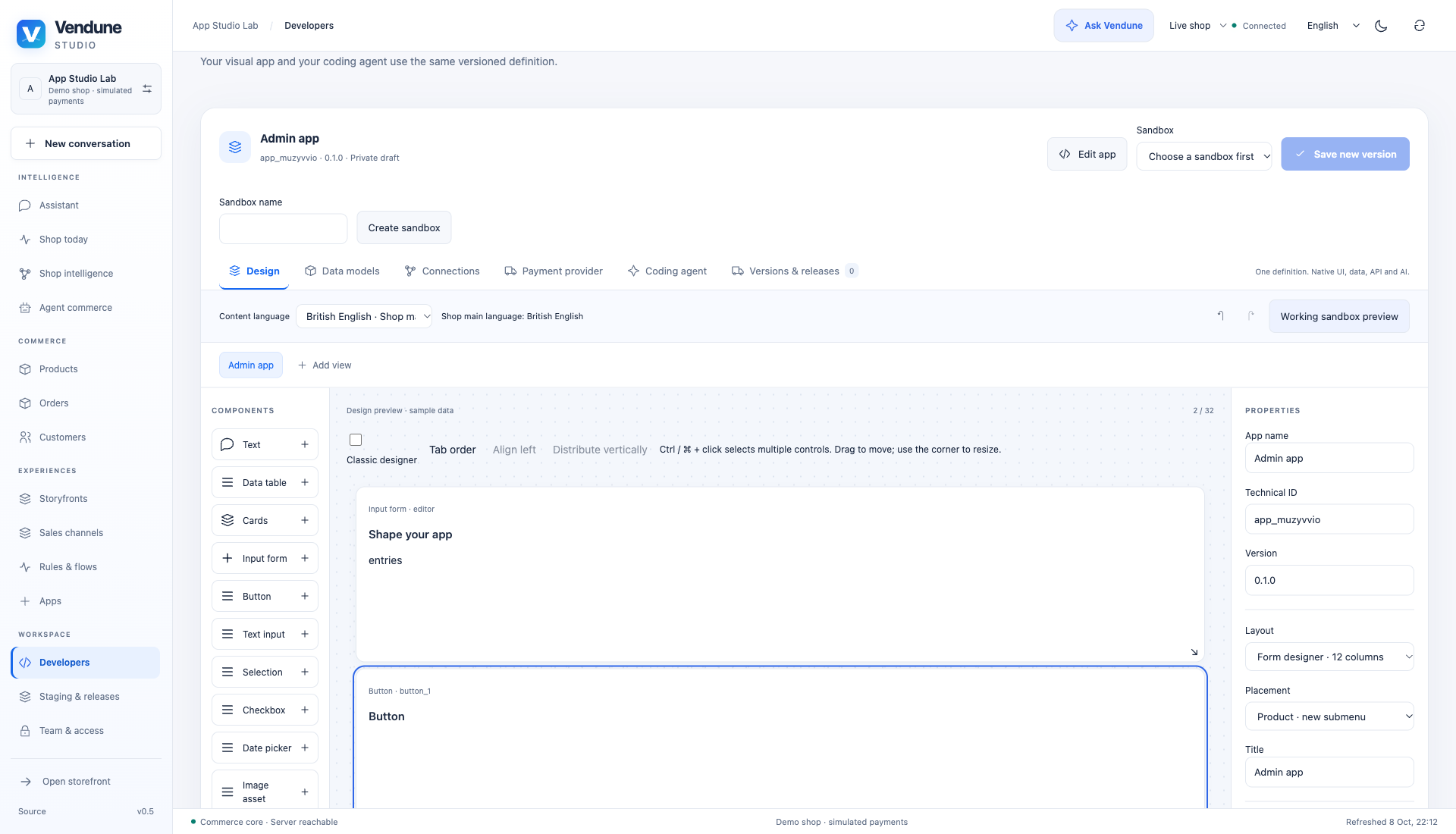Add an Input form component plus

pyautogui.click(x=305, y=558)
